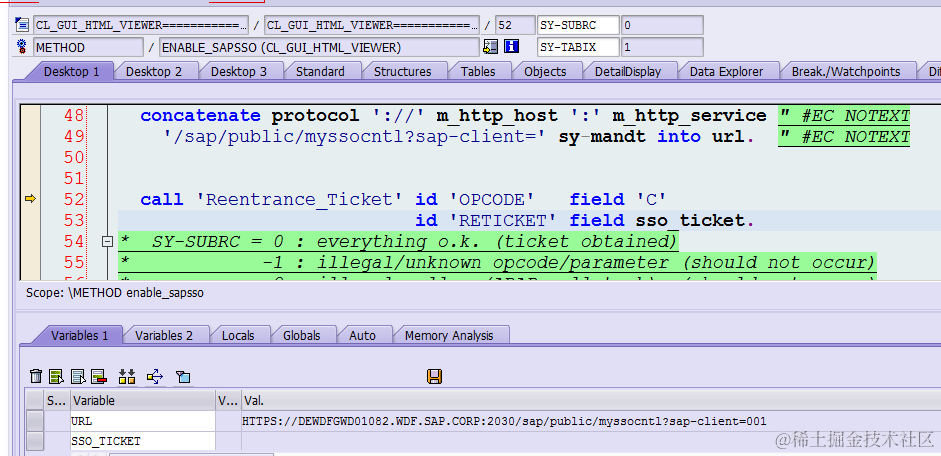The image size is (941, 456).
Task: Click the icon with yellow squares and down arrows
Action: (127, 376)
